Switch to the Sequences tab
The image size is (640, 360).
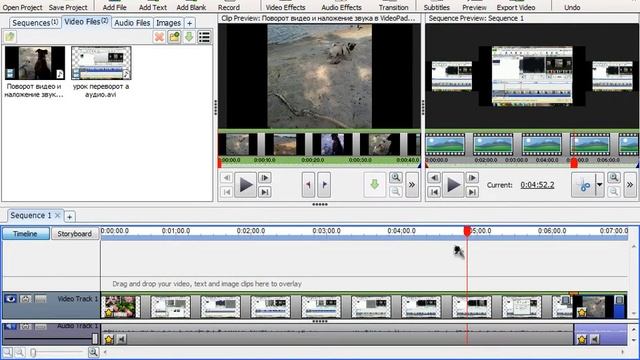pos(35,23)
